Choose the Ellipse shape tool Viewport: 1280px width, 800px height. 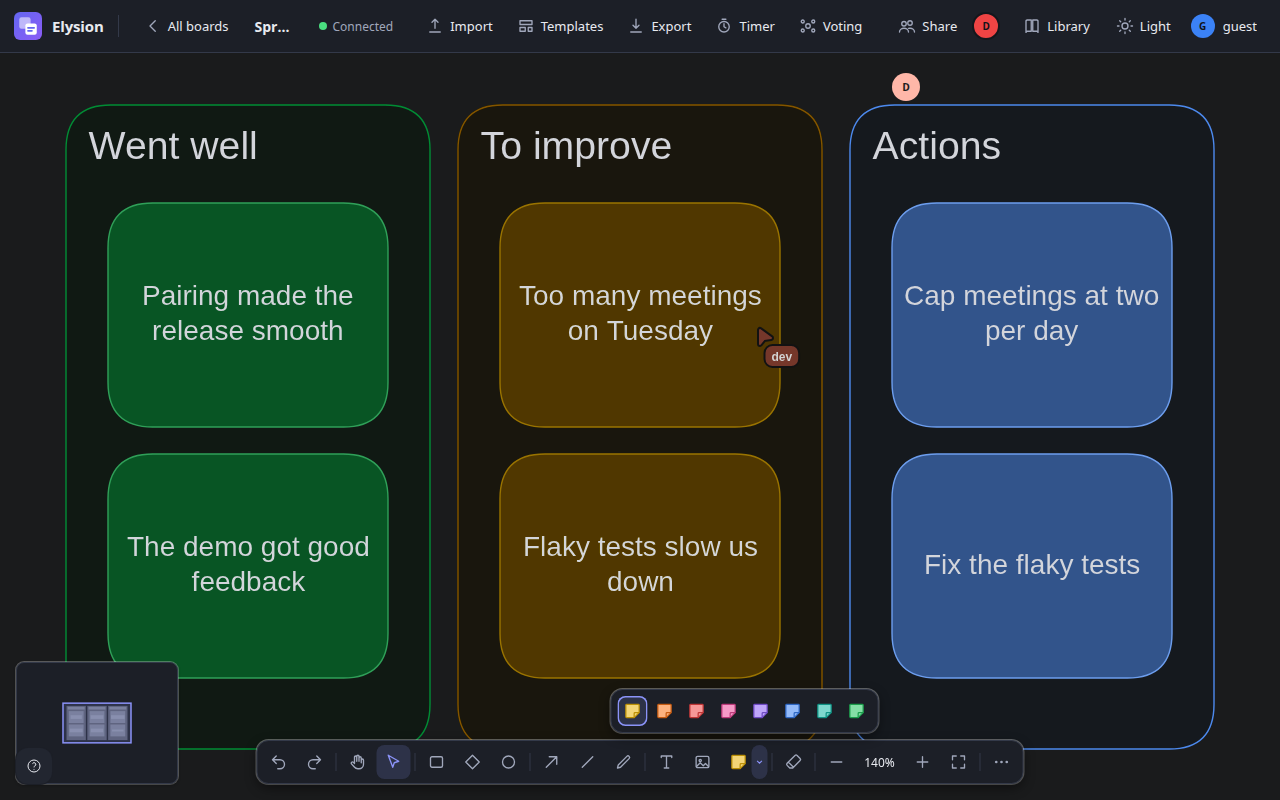[508, 762]
